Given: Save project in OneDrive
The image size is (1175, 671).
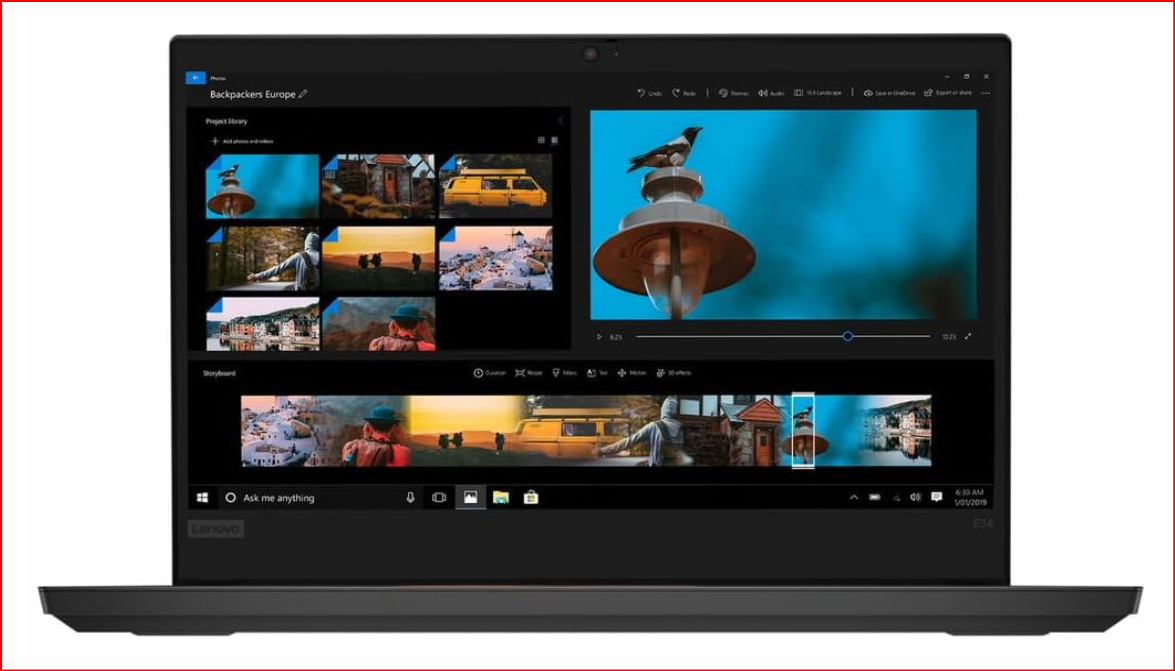Looking at the screenshot, I should [889, 93].
